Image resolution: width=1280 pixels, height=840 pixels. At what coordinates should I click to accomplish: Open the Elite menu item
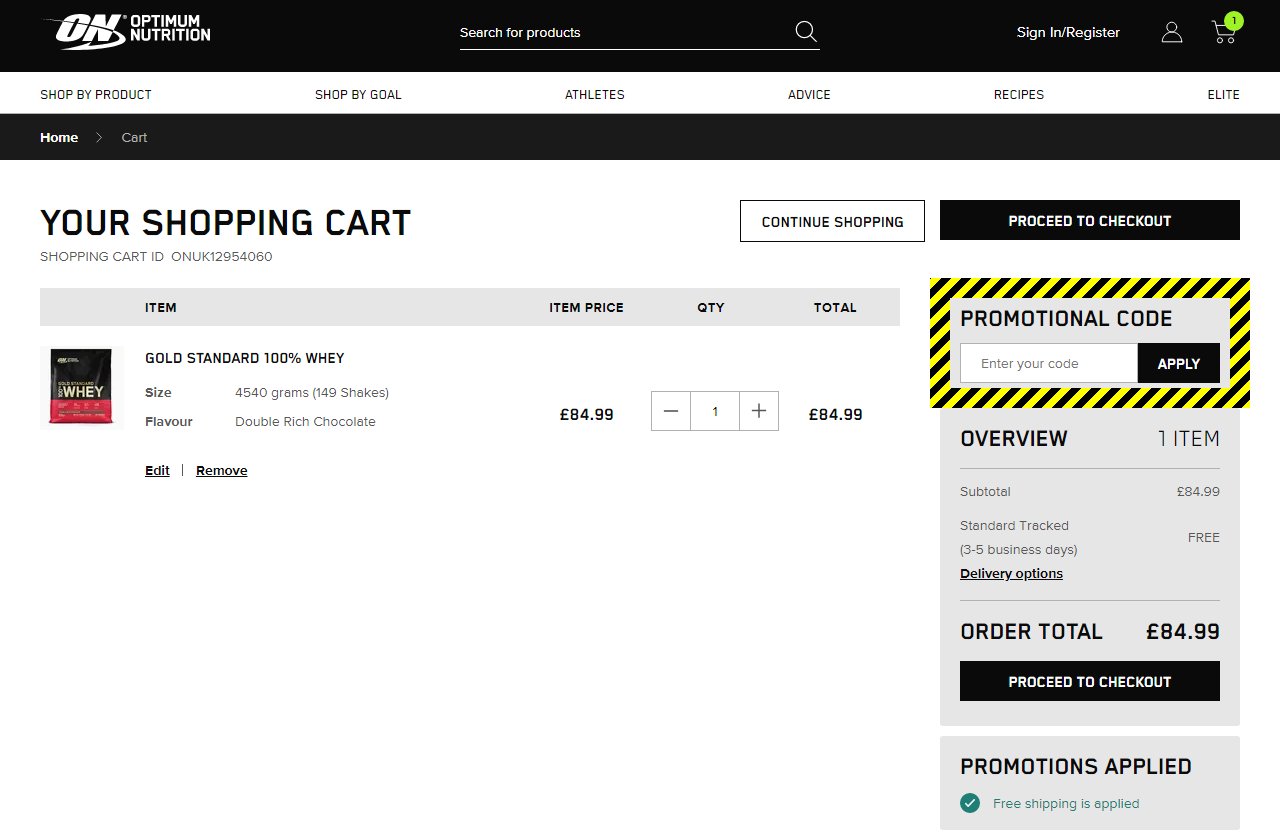click(1224, 94)
